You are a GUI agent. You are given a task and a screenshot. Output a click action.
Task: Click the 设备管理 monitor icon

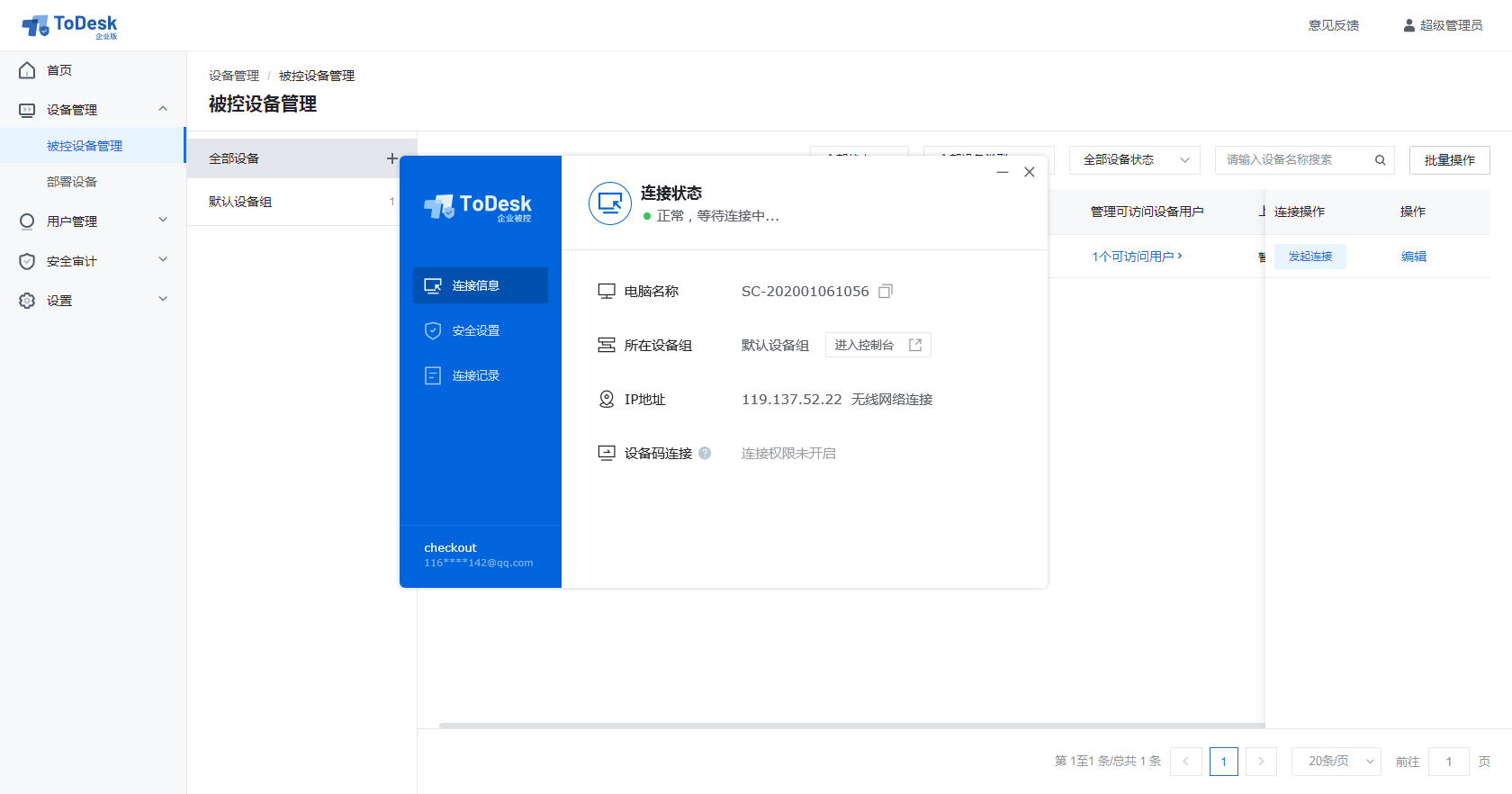27,110
